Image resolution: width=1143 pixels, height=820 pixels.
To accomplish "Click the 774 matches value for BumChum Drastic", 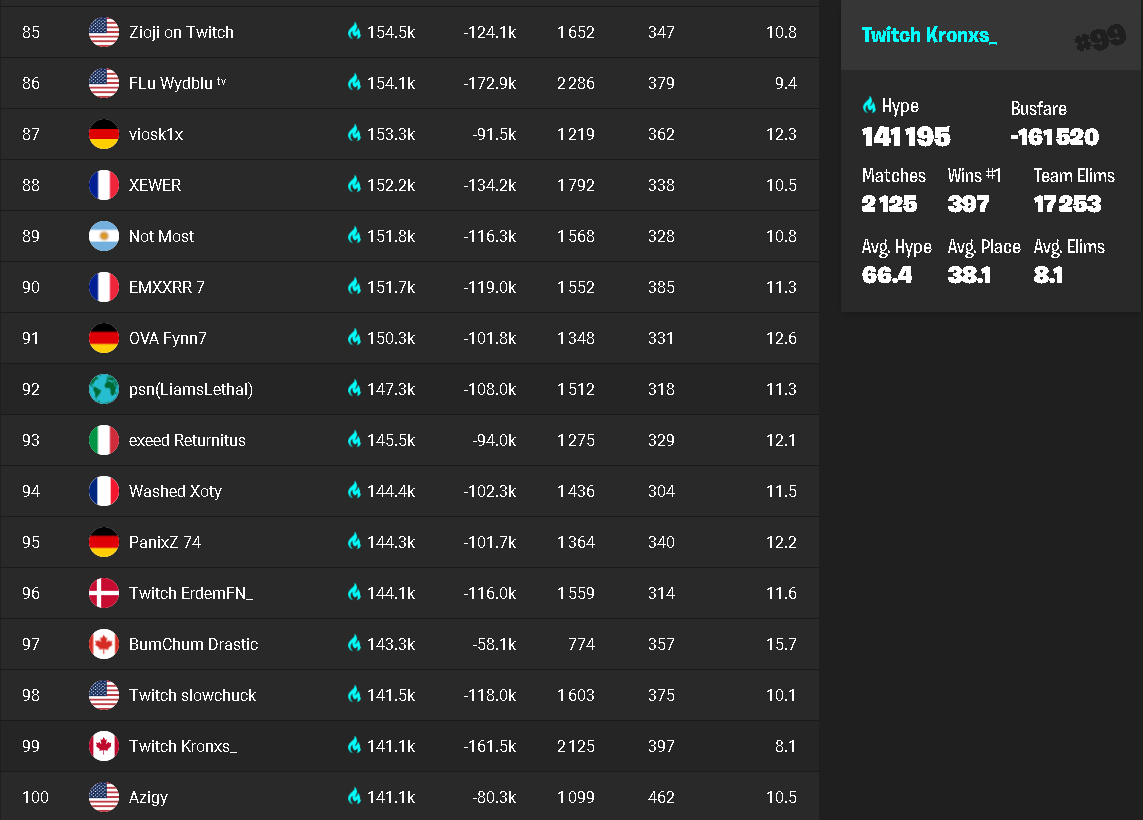I will pos(581,644).
